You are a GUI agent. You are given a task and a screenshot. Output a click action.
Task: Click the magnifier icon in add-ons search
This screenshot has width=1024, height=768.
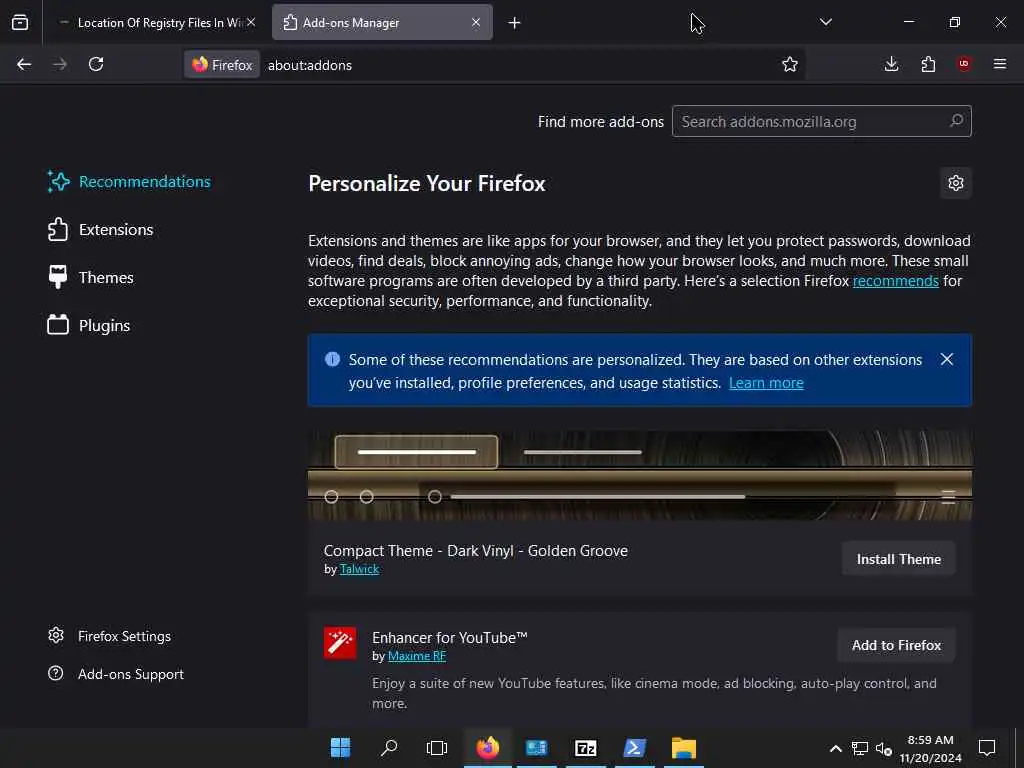[x=956, y=121]
